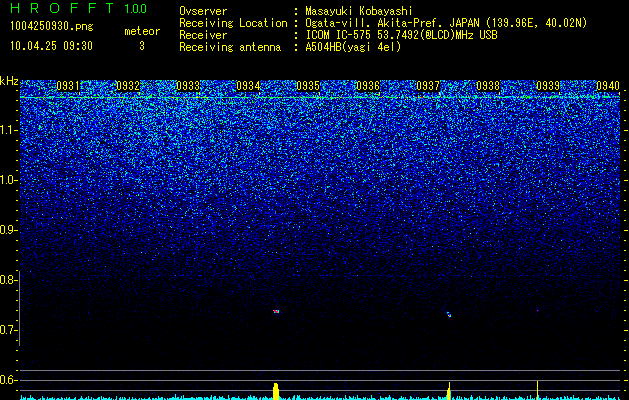Click the yellow power spike below 0937 echo

449,391
